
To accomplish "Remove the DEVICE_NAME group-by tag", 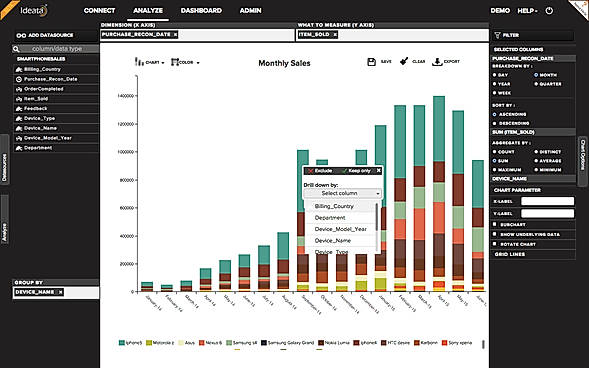I will pos(60,292).
